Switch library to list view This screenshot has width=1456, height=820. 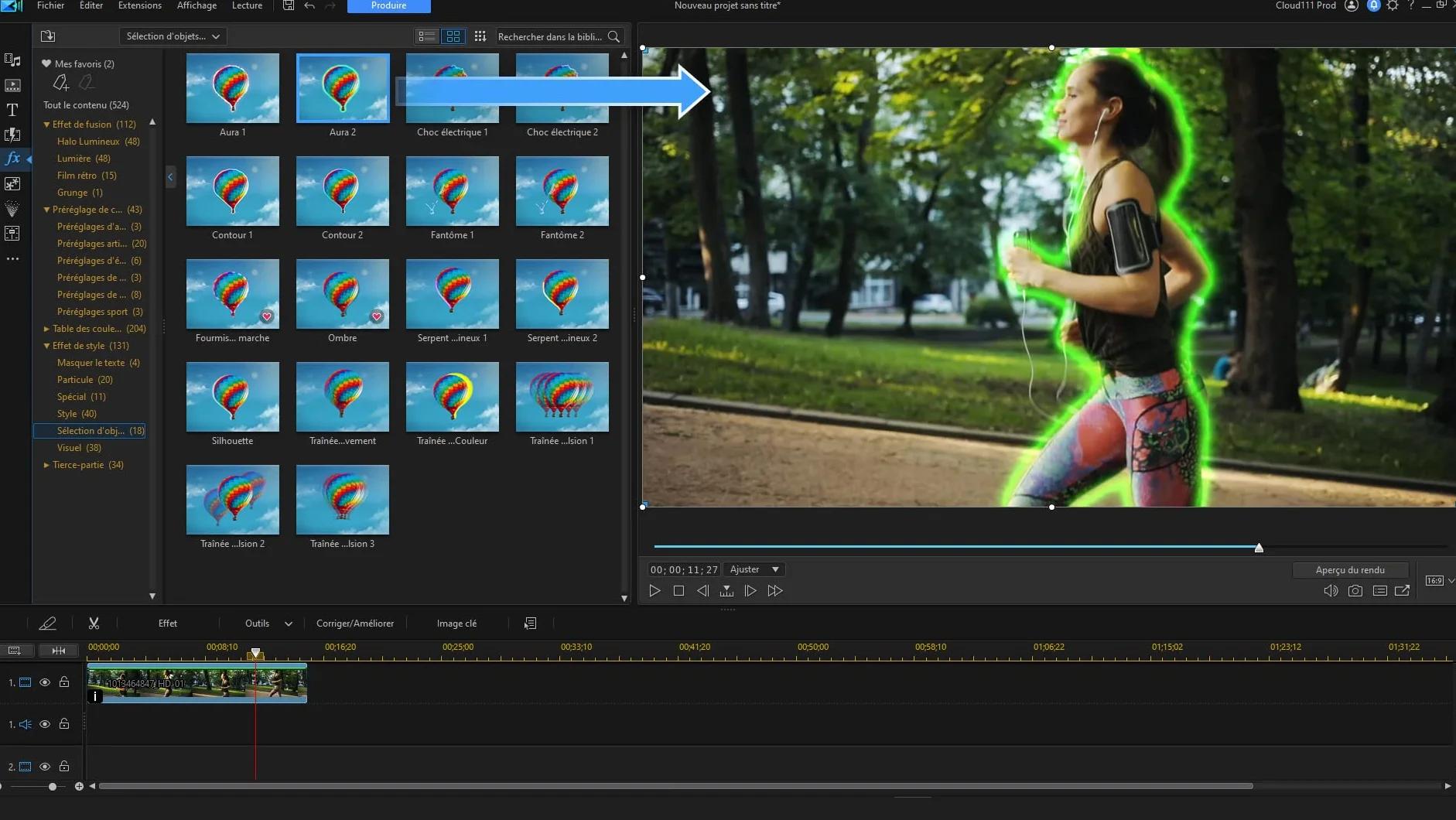pos(426,36)
